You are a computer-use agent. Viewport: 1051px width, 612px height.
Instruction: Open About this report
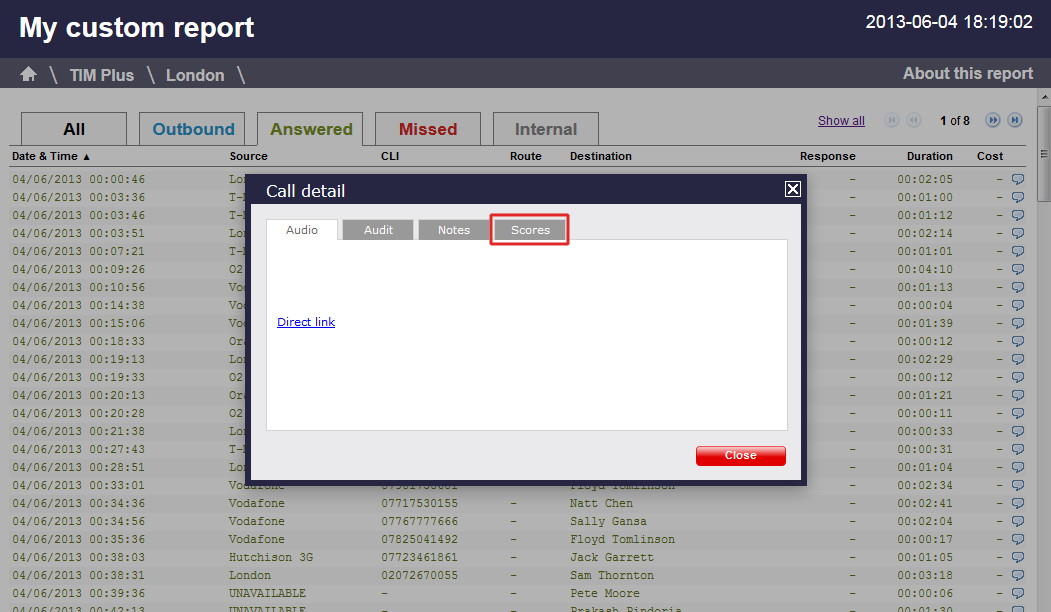click(x=967, y=74)
